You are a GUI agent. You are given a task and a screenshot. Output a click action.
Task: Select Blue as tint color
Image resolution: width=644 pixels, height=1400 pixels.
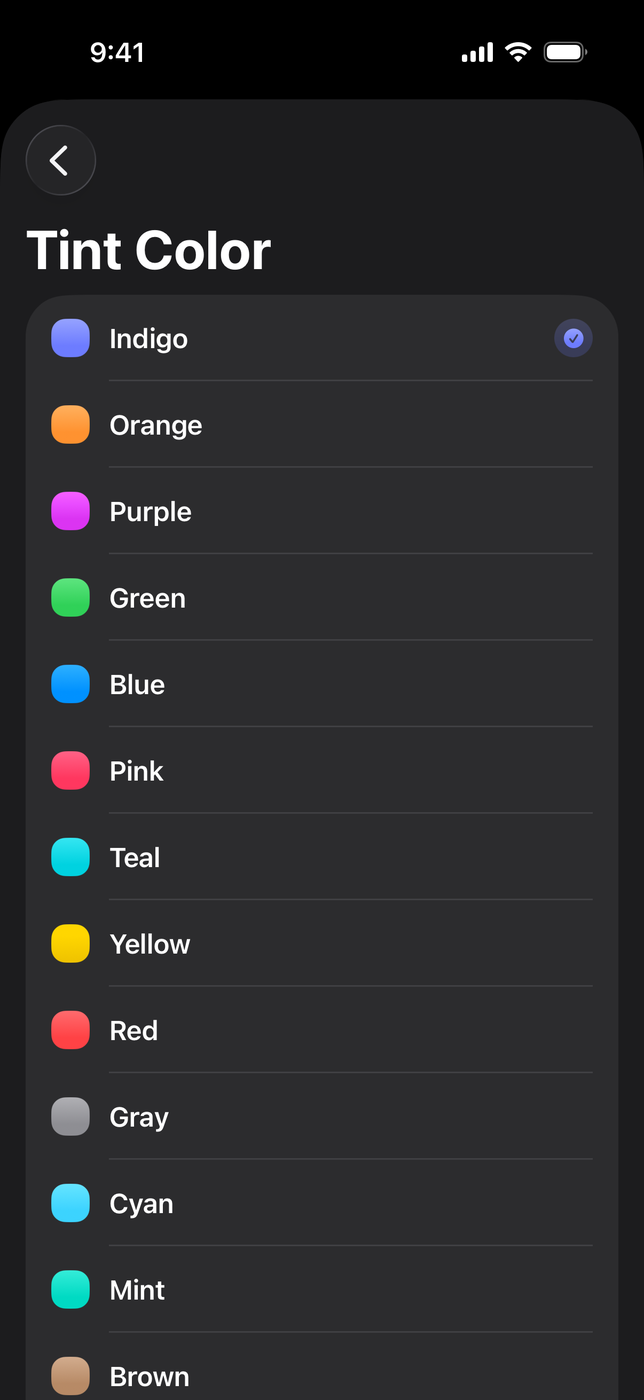320,685
